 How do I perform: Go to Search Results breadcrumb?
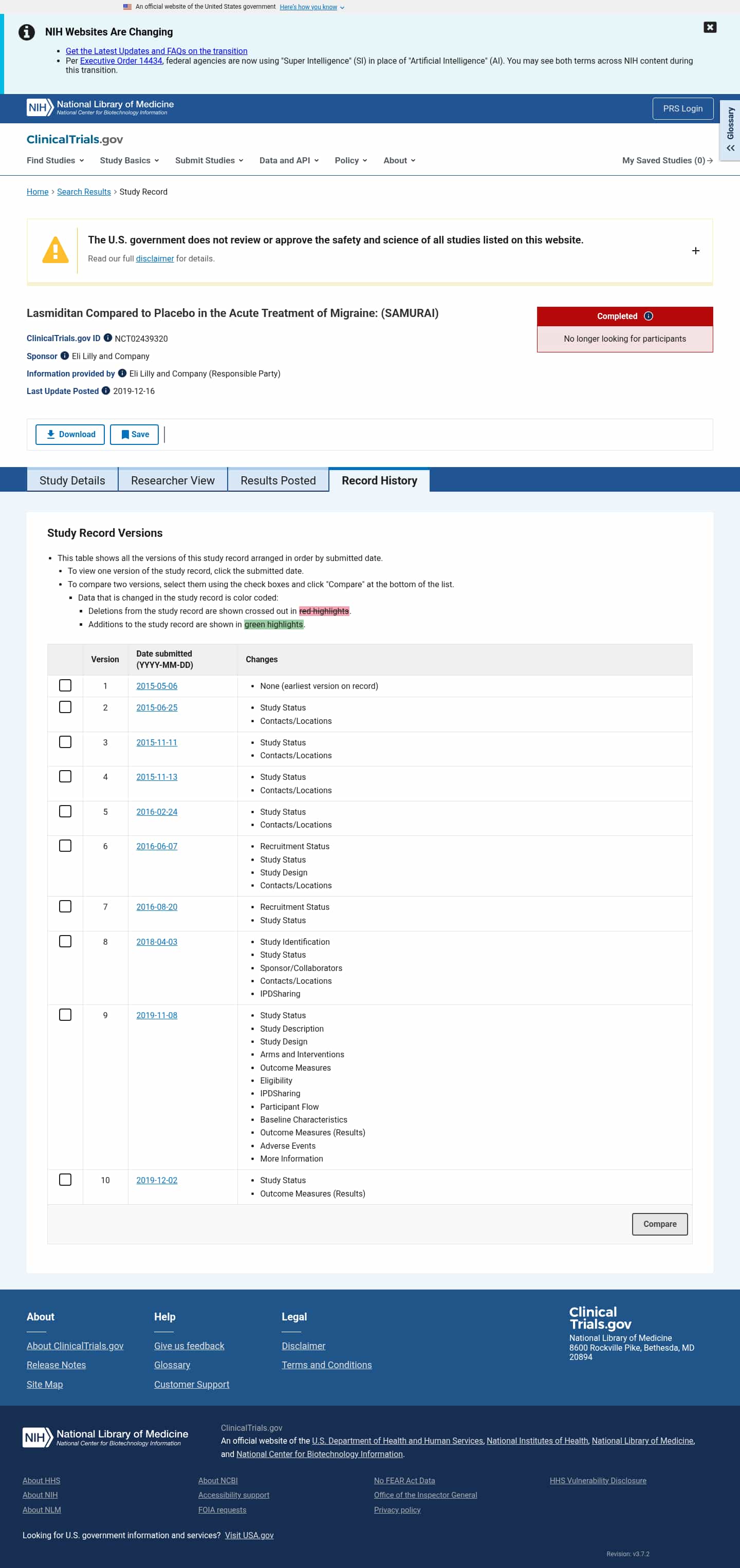pos(84,192)
